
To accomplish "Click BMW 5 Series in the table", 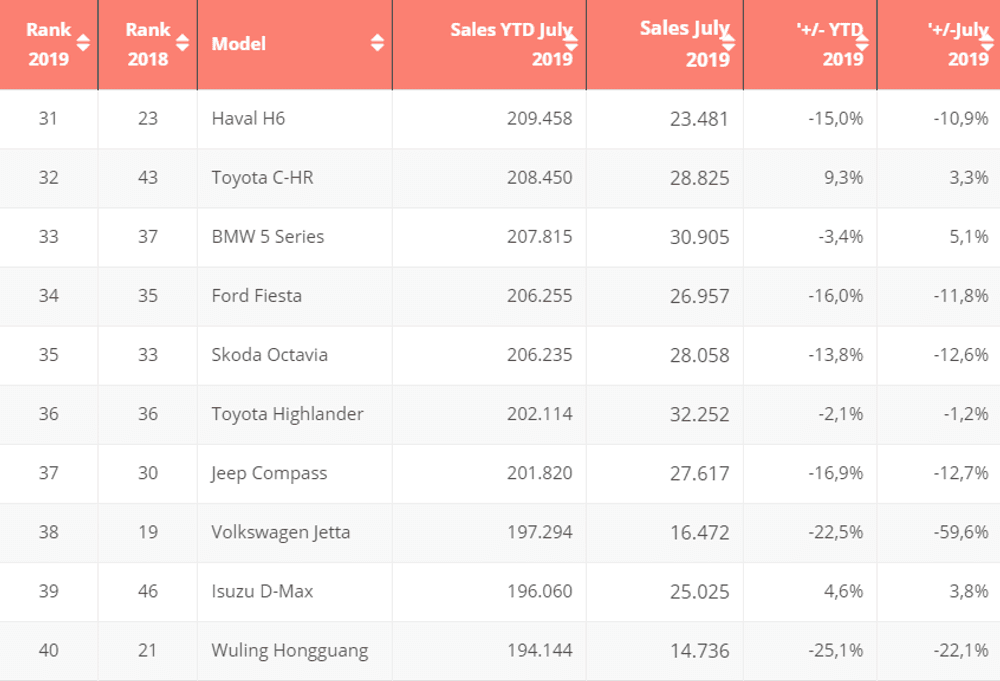I will (267, 237).
